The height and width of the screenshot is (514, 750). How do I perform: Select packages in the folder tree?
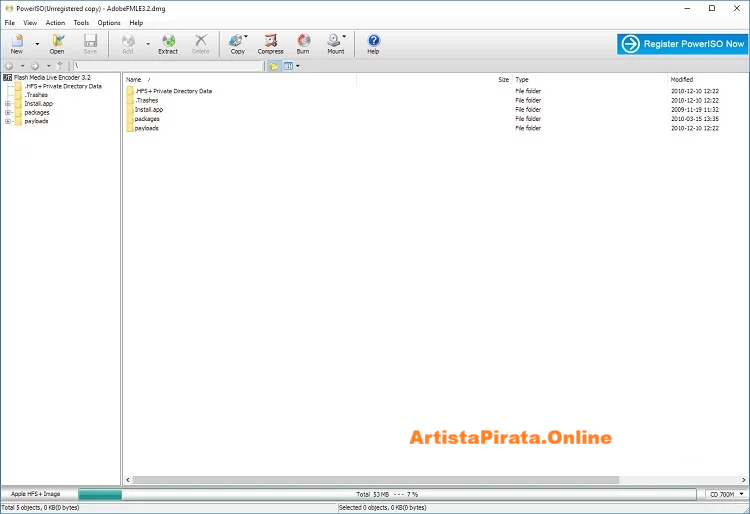[37, 112]
